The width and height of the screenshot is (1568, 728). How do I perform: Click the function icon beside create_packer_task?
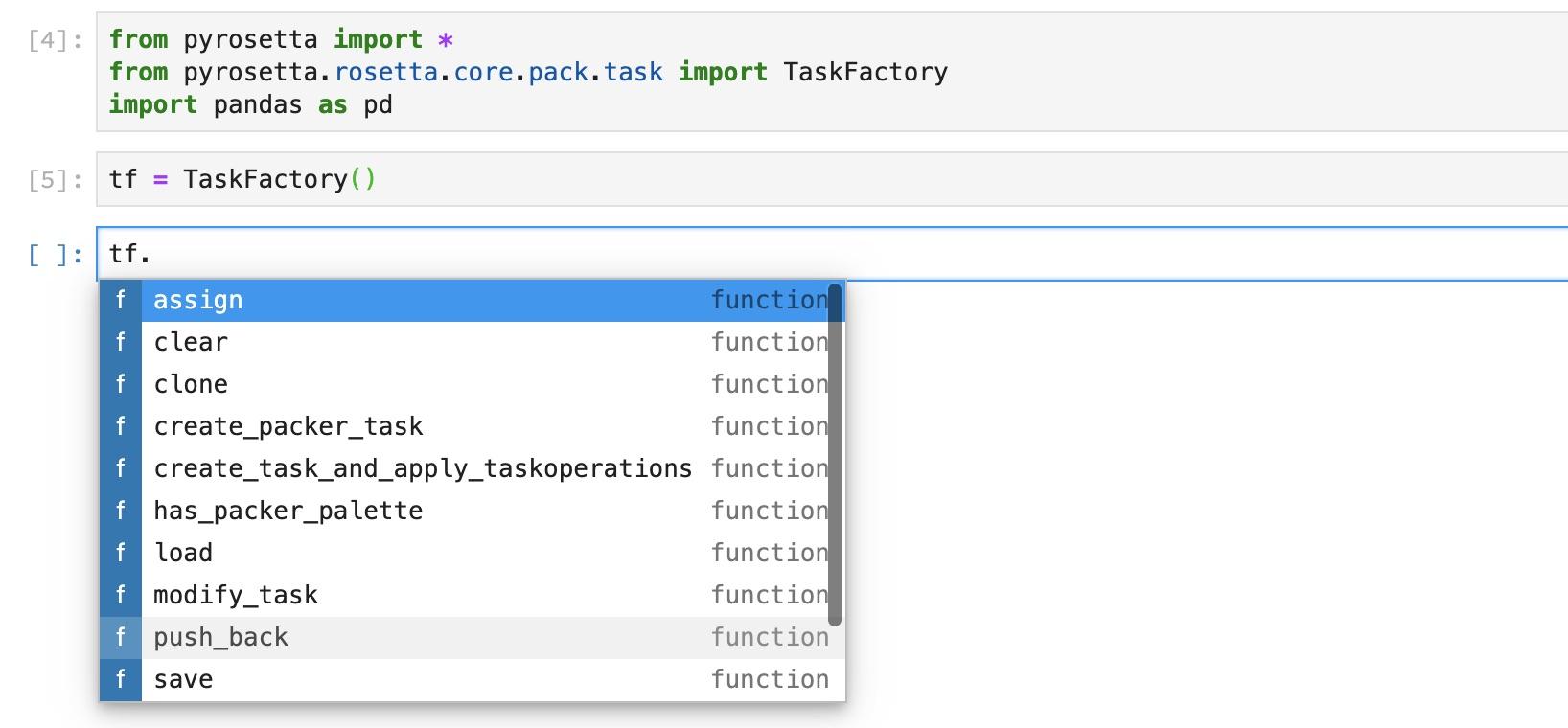(121, 427)
